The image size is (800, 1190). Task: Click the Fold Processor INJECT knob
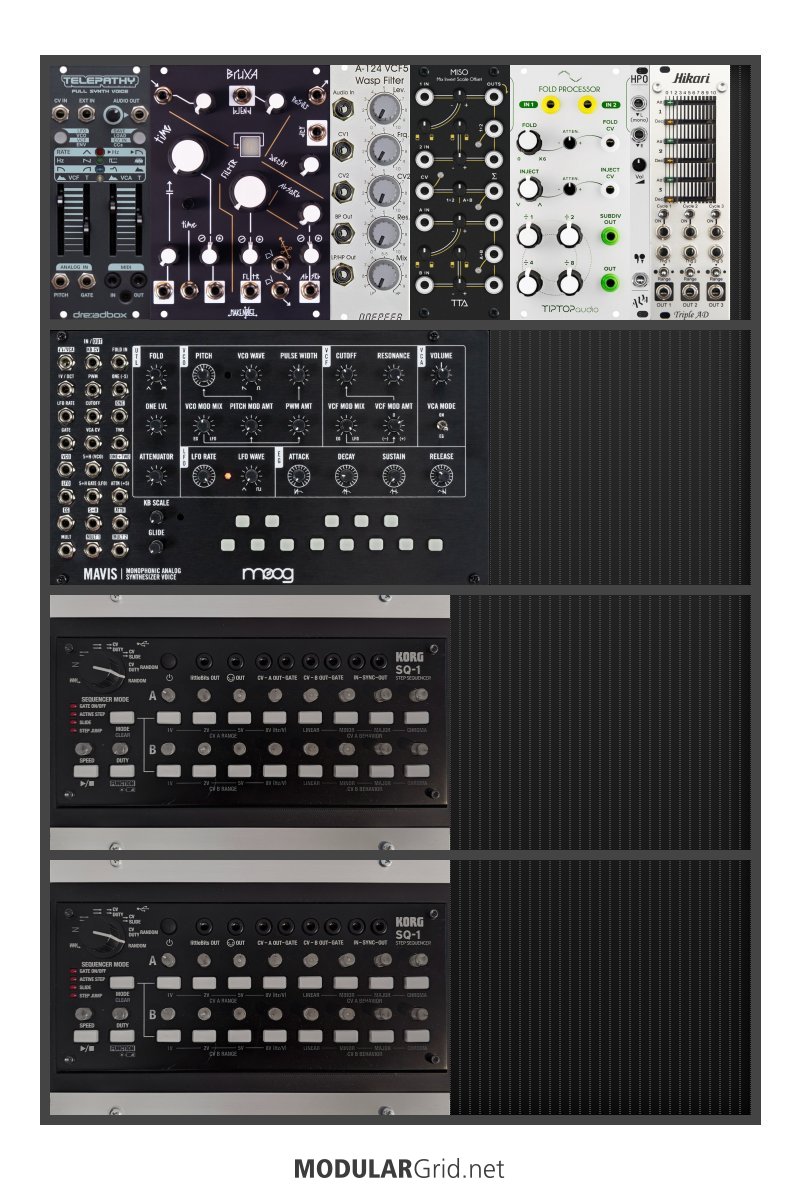(x=528, y=188)
